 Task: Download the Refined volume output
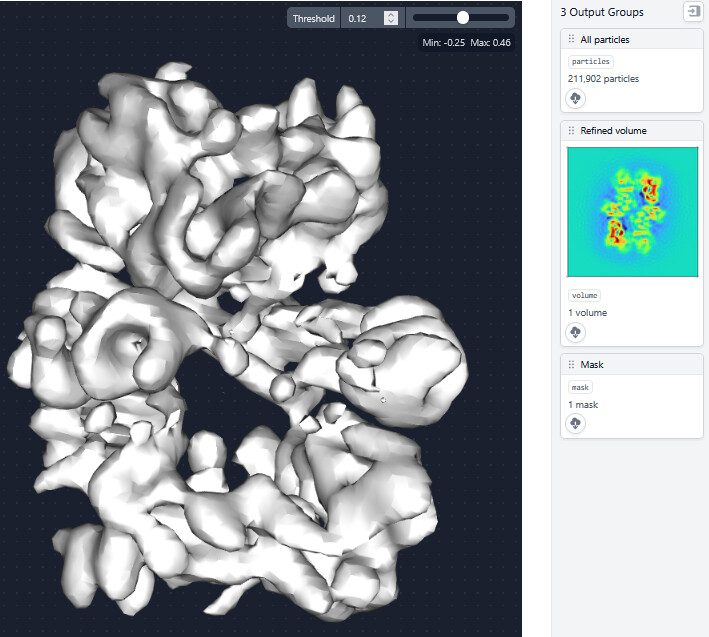coord(576,332)
